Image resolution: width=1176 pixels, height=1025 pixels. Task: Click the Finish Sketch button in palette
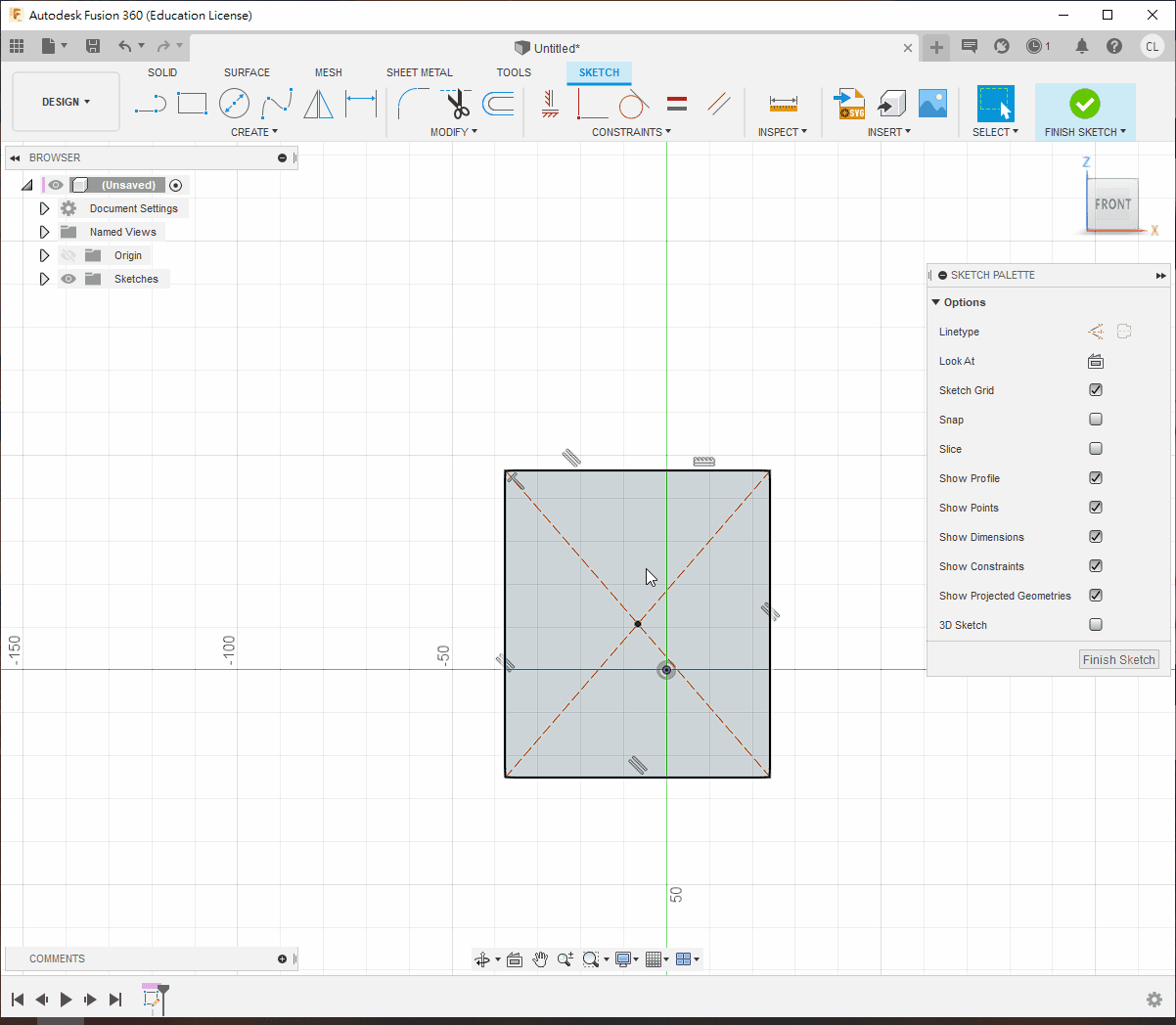pyautogui.click(x=1118, y=660)
